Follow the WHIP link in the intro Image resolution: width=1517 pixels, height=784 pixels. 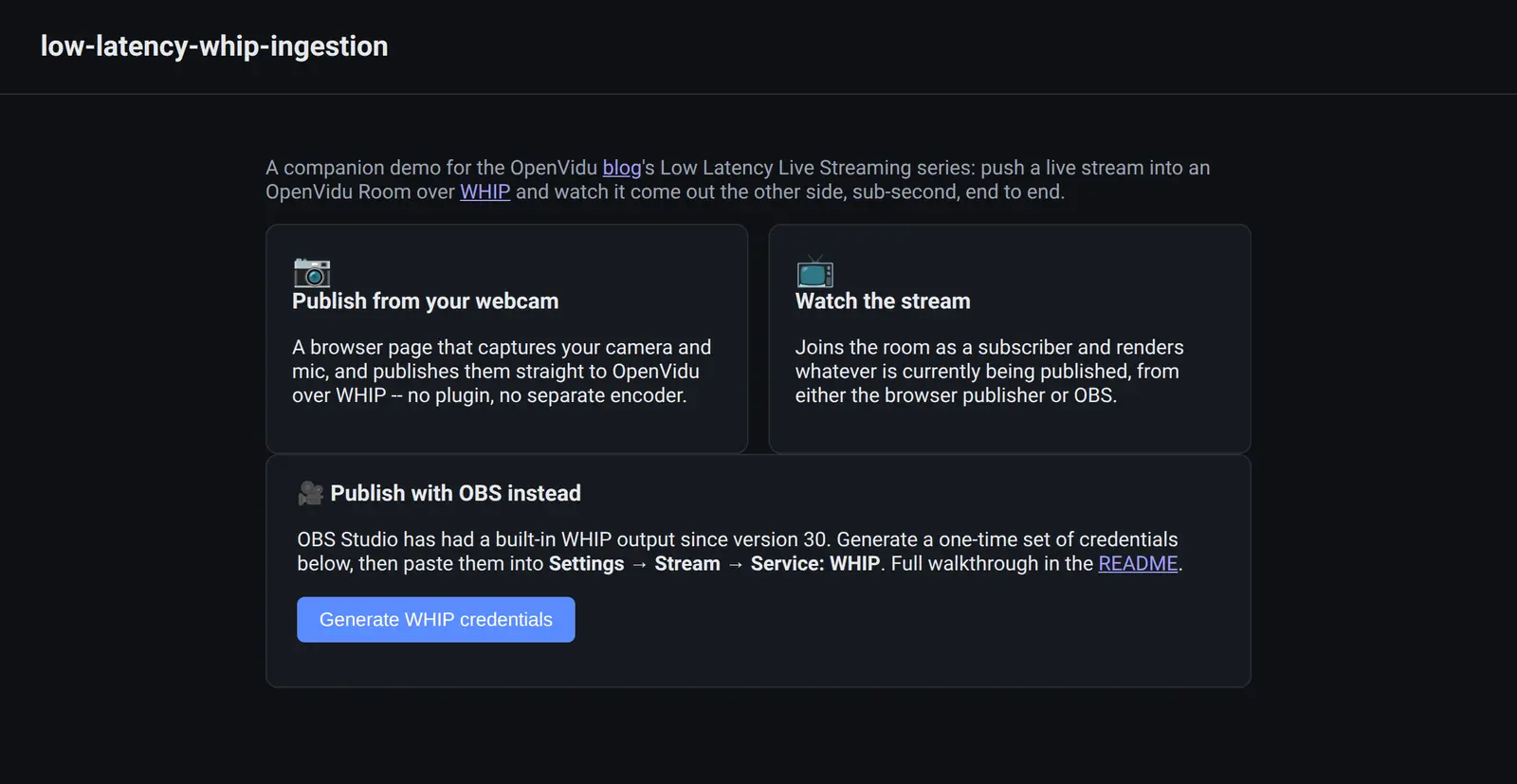click(485, 191)
